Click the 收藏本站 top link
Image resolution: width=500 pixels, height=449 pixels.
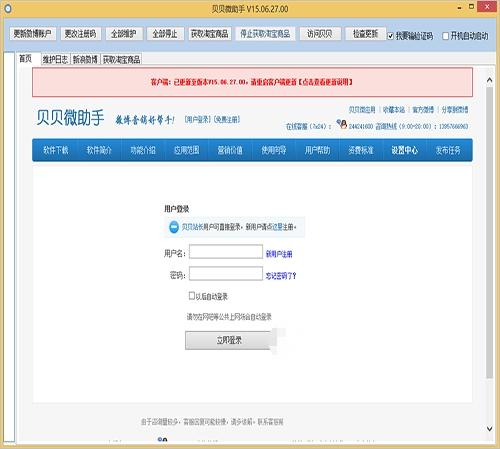[394, 110]
